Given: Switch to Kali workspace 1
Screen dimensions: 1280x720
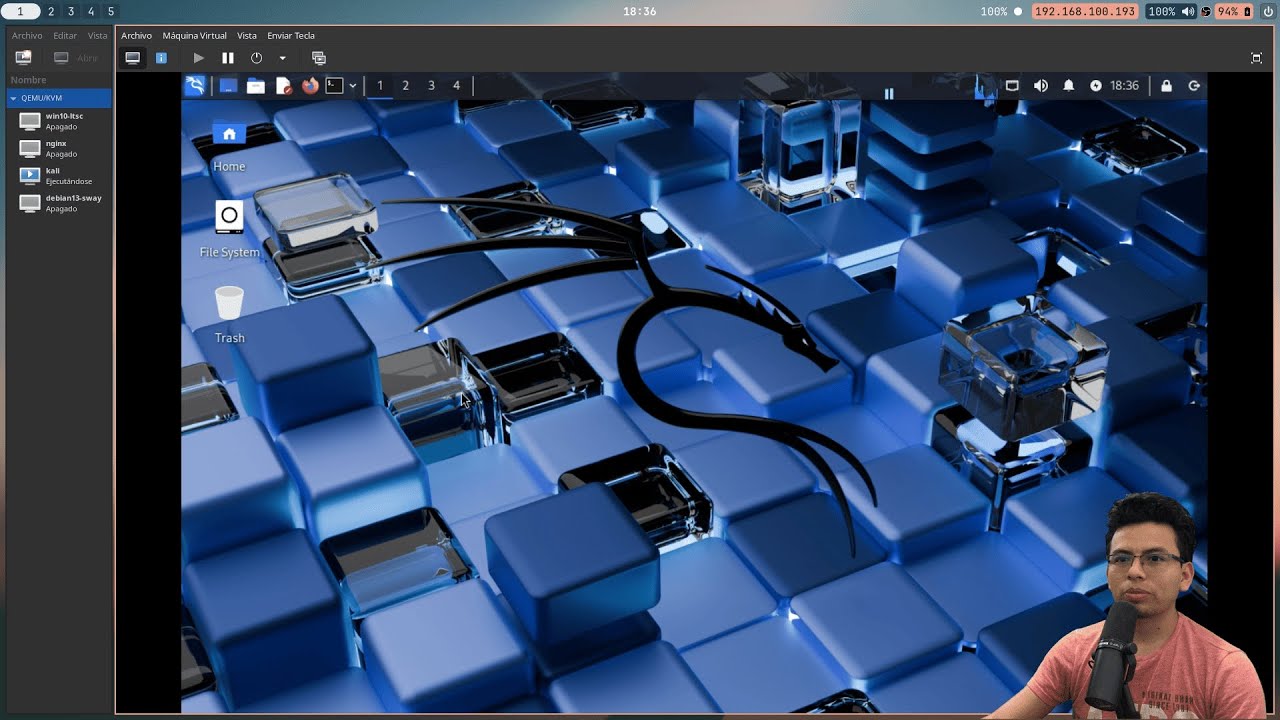Looking at the screenshot, I should (380, 86).
